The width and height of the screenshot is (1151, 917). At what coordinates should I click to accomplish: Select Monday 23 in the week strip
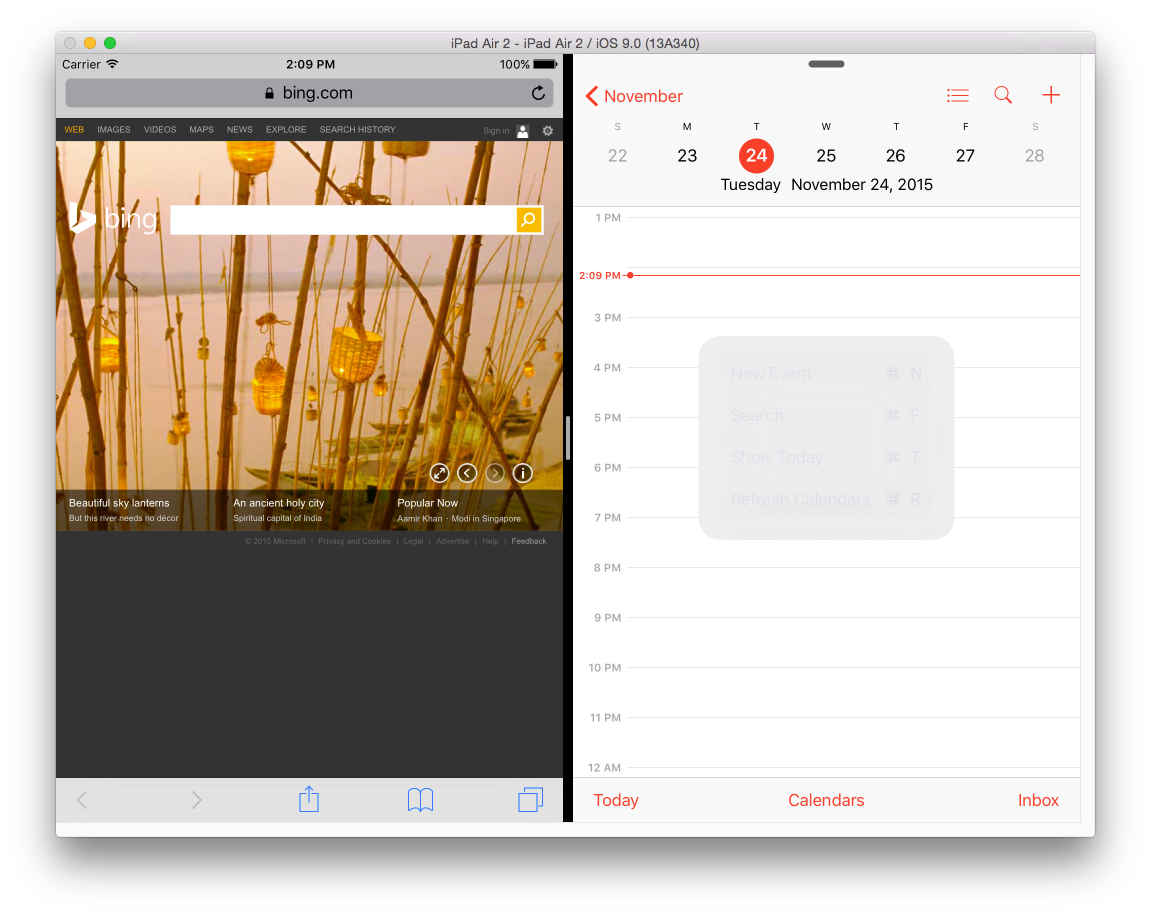pos(687,156)
